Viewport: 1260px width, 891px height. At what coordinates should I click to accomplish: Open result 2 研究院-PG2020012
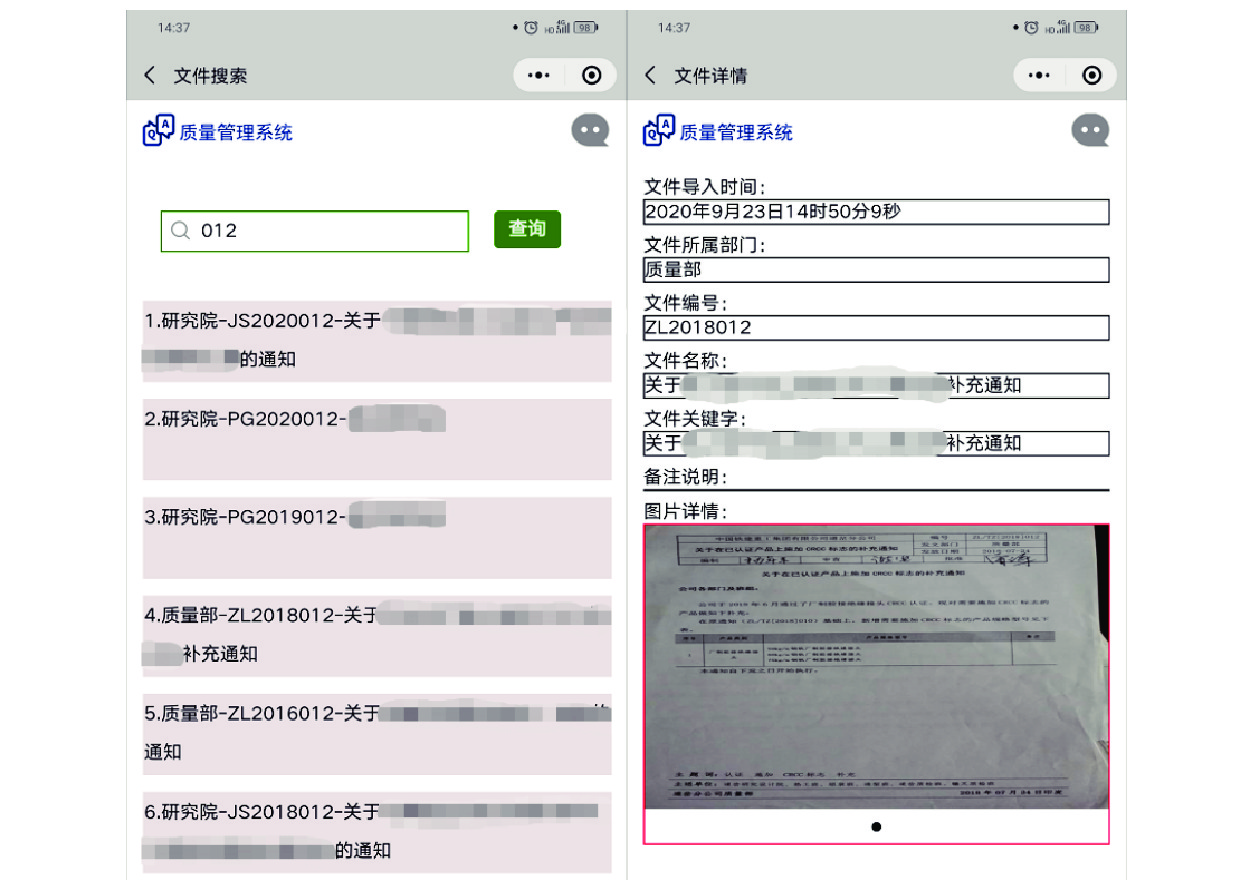coord(376,438)
